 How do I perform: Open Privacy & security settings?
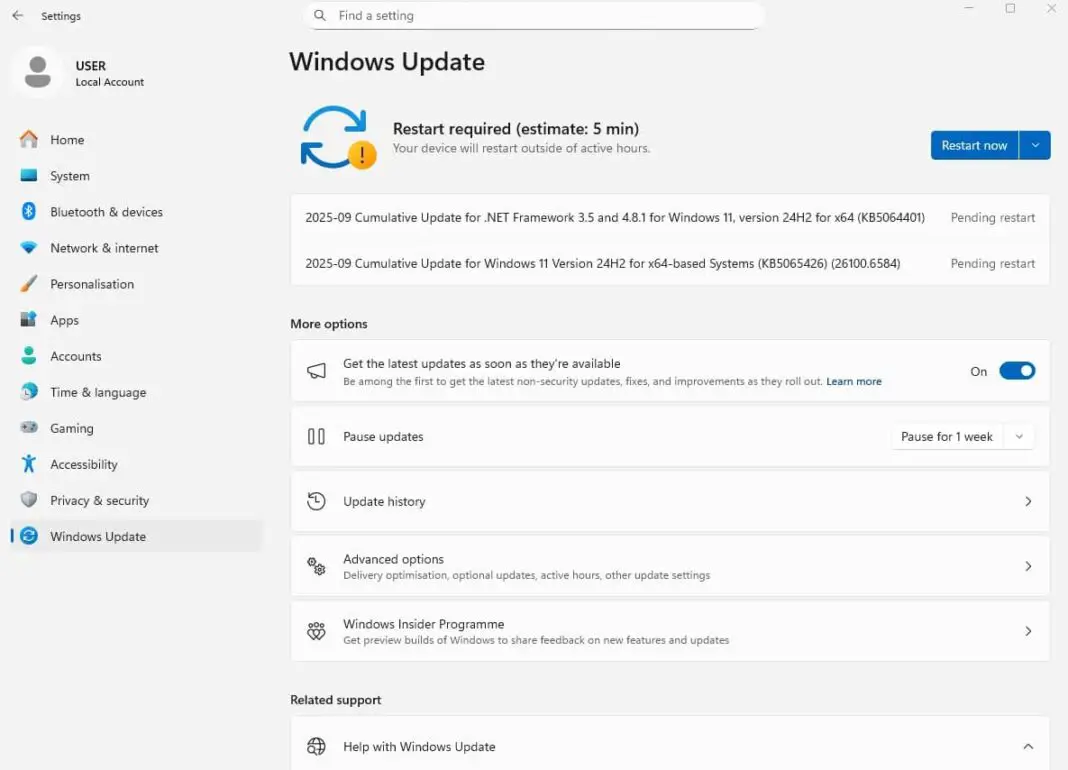point(101,499)
